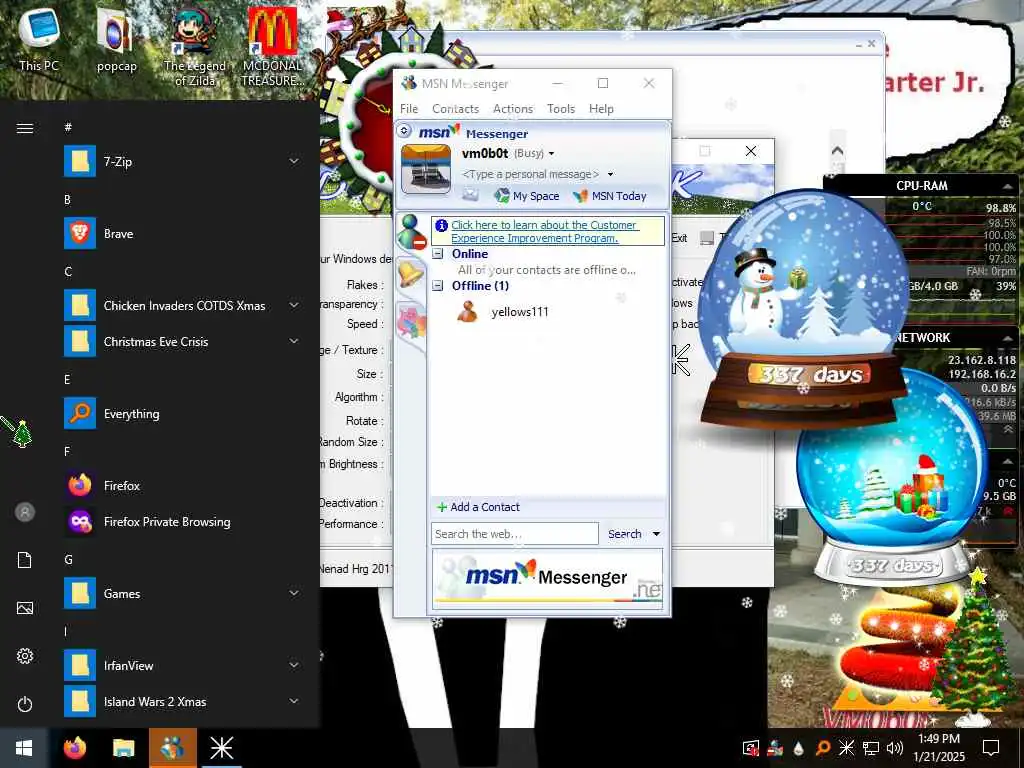Click the Everything magnifier tray icon
This screenshot has height=768, width=1024.
[823, 748]
